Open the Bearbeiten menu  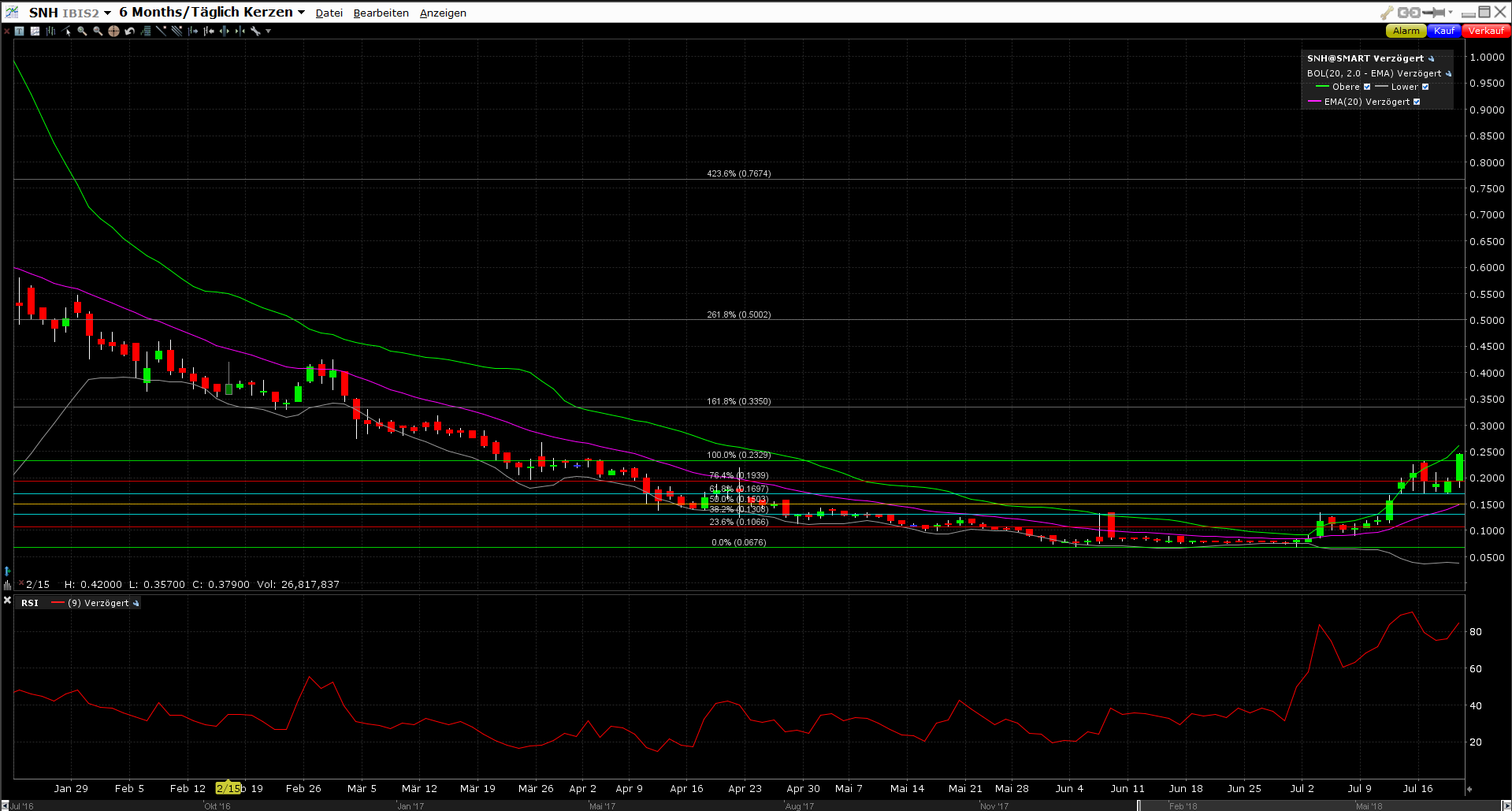click(x=381, y=13)
